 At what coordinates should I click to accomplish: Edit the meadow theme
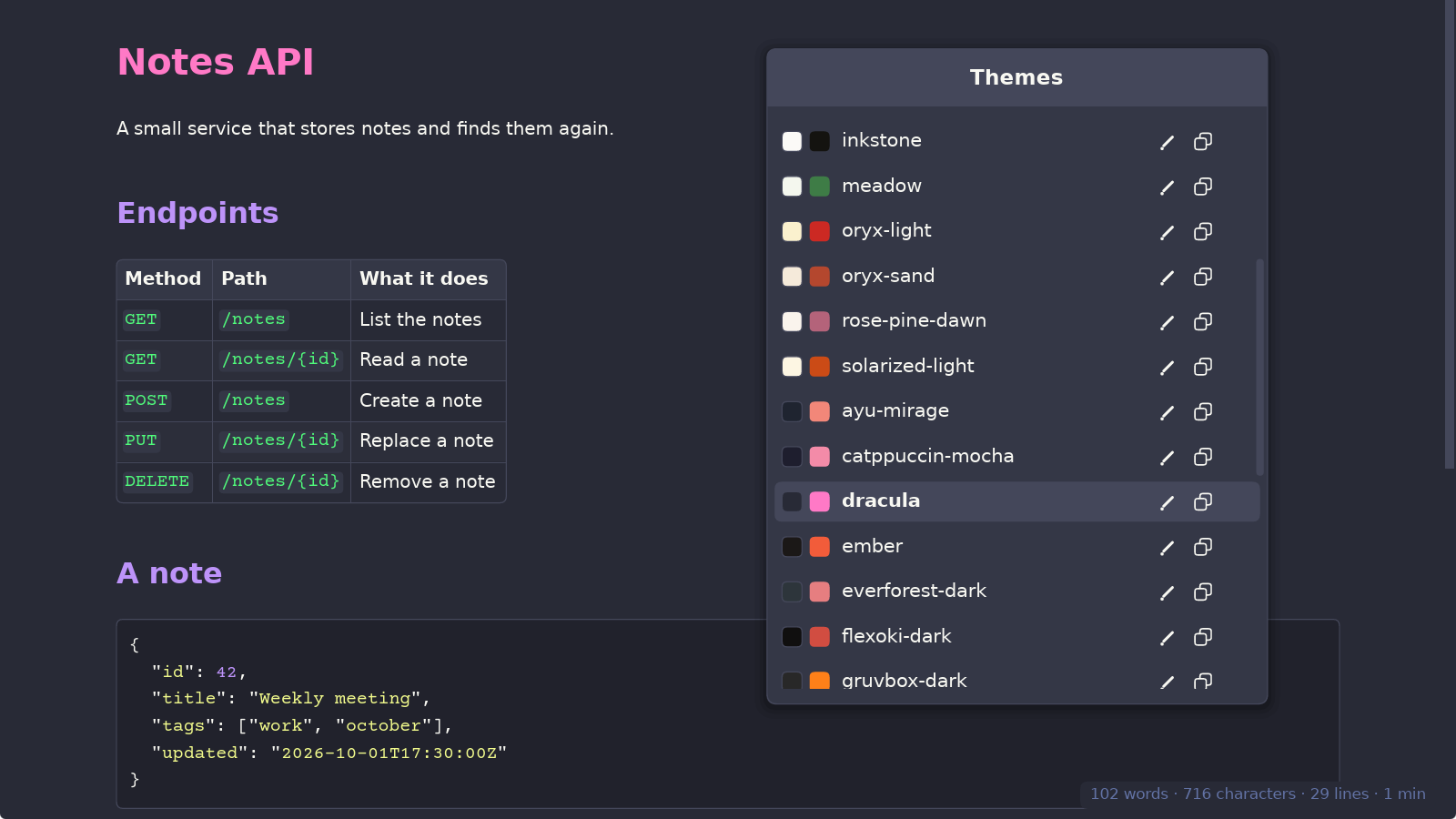point(1167,187)
